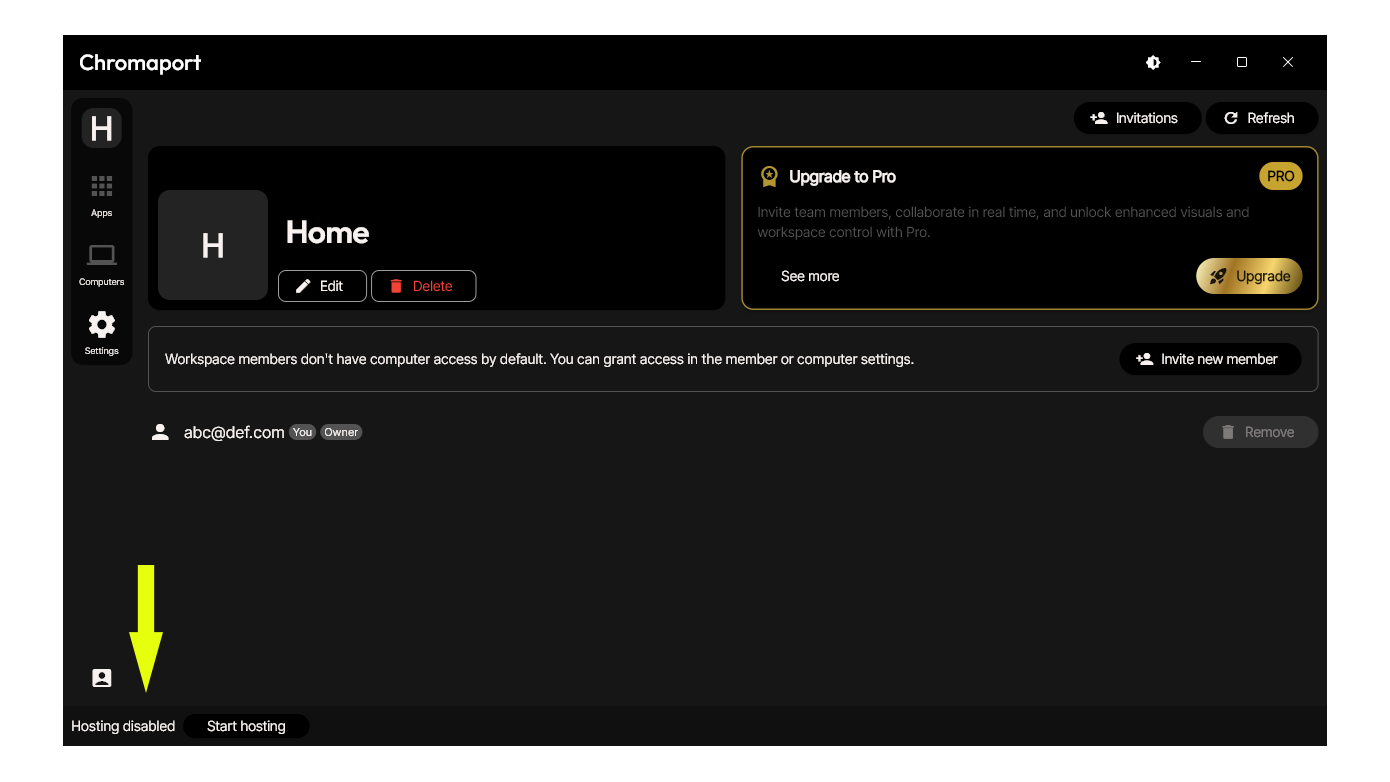The width and height of the screenshot is (1390, 782).
Task: Open the Invitations list
Action: coord(1133,118)
